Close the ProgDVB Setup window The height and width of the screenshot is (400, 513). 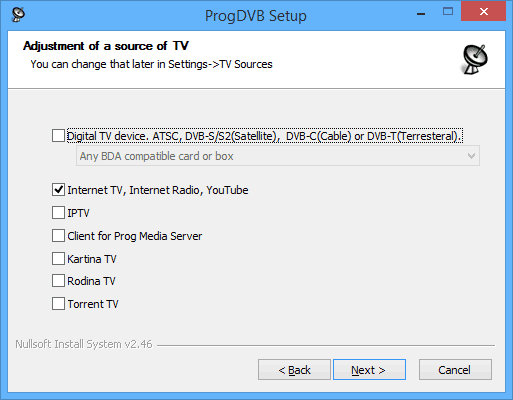point(484,12)
